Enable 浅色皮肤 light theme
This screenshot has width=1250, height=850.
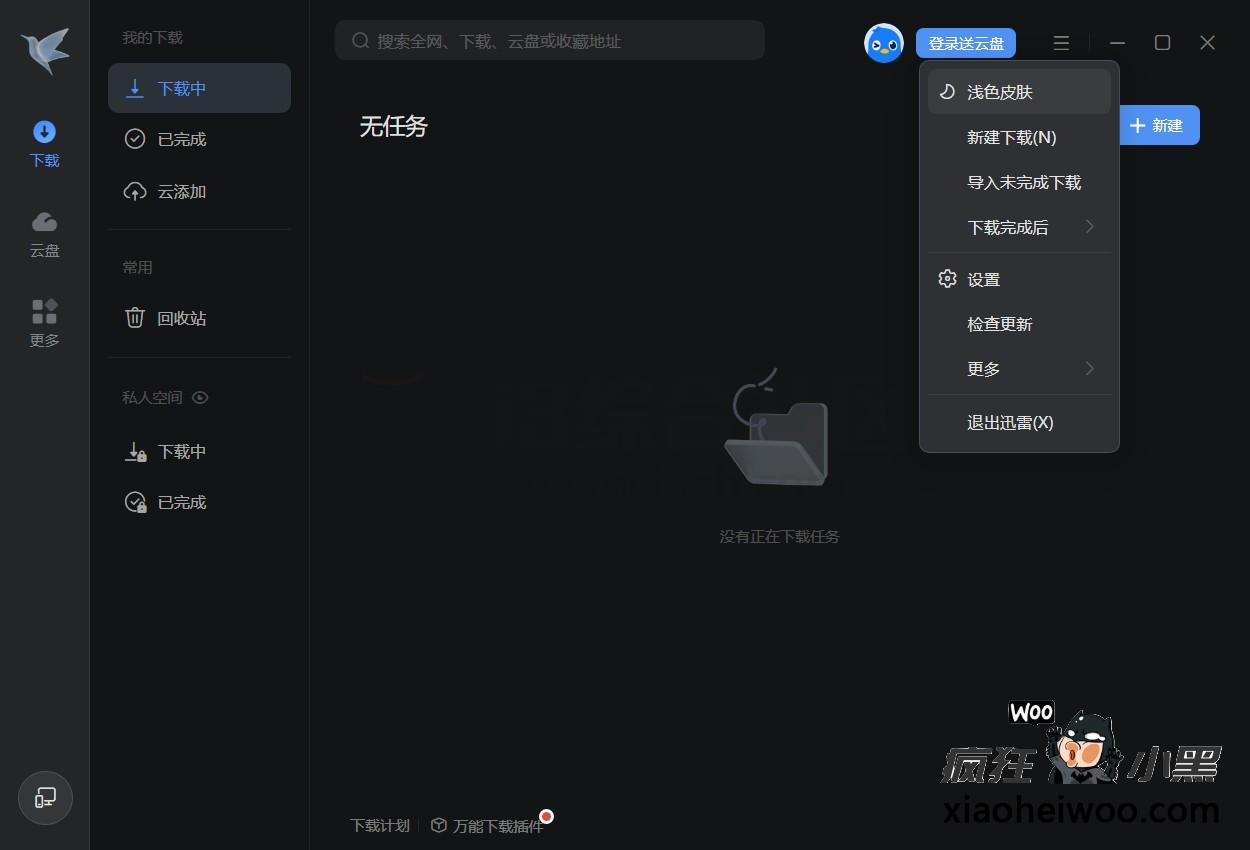click(1000, 91)
